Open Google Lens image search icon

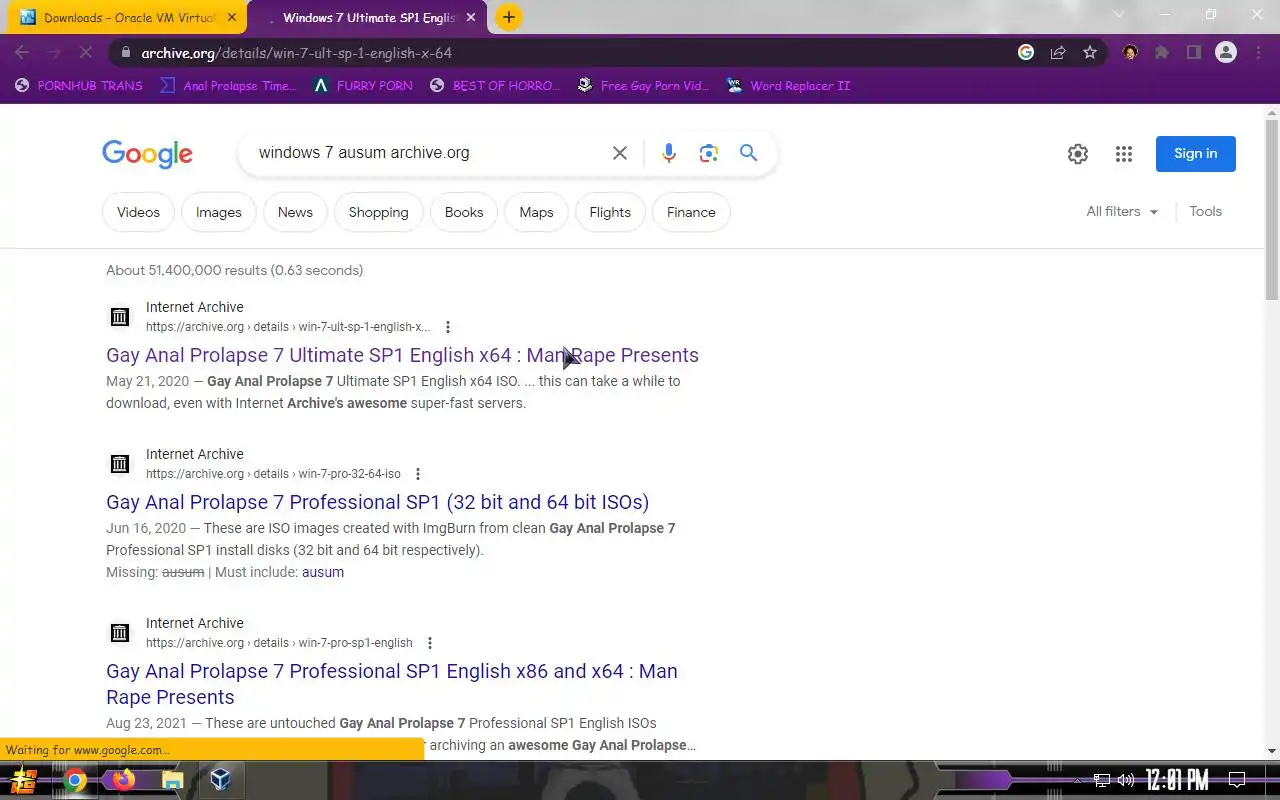click(x=709, y=153)
